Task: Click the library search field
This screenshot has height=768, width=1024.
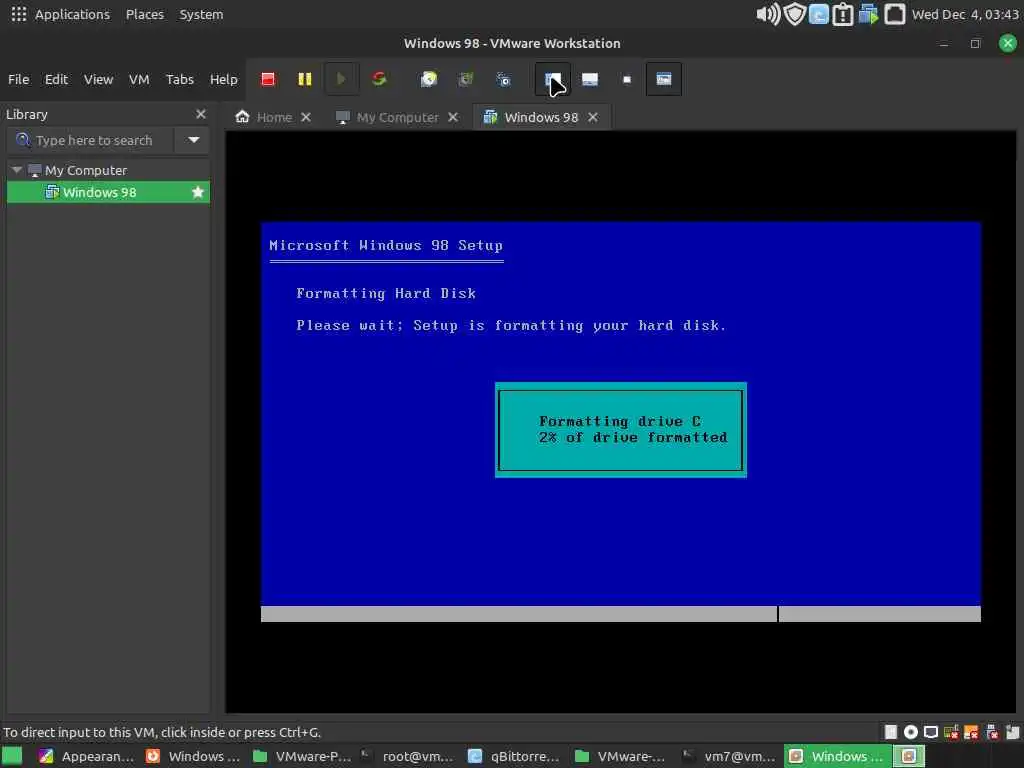Action: click(x=91, y=140)
